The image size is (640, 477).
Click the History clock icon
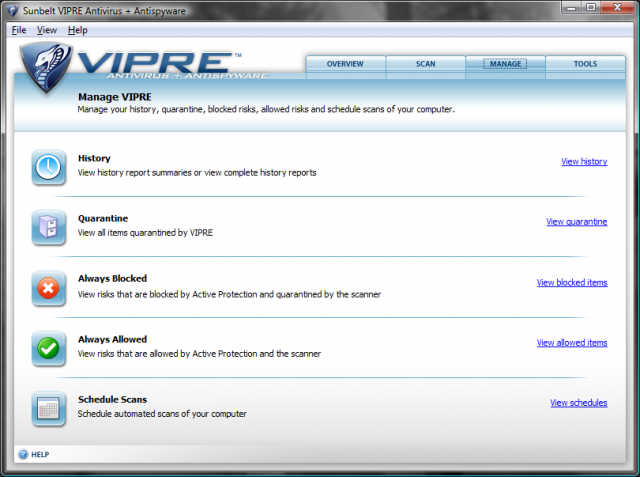(x=49, y=167)
